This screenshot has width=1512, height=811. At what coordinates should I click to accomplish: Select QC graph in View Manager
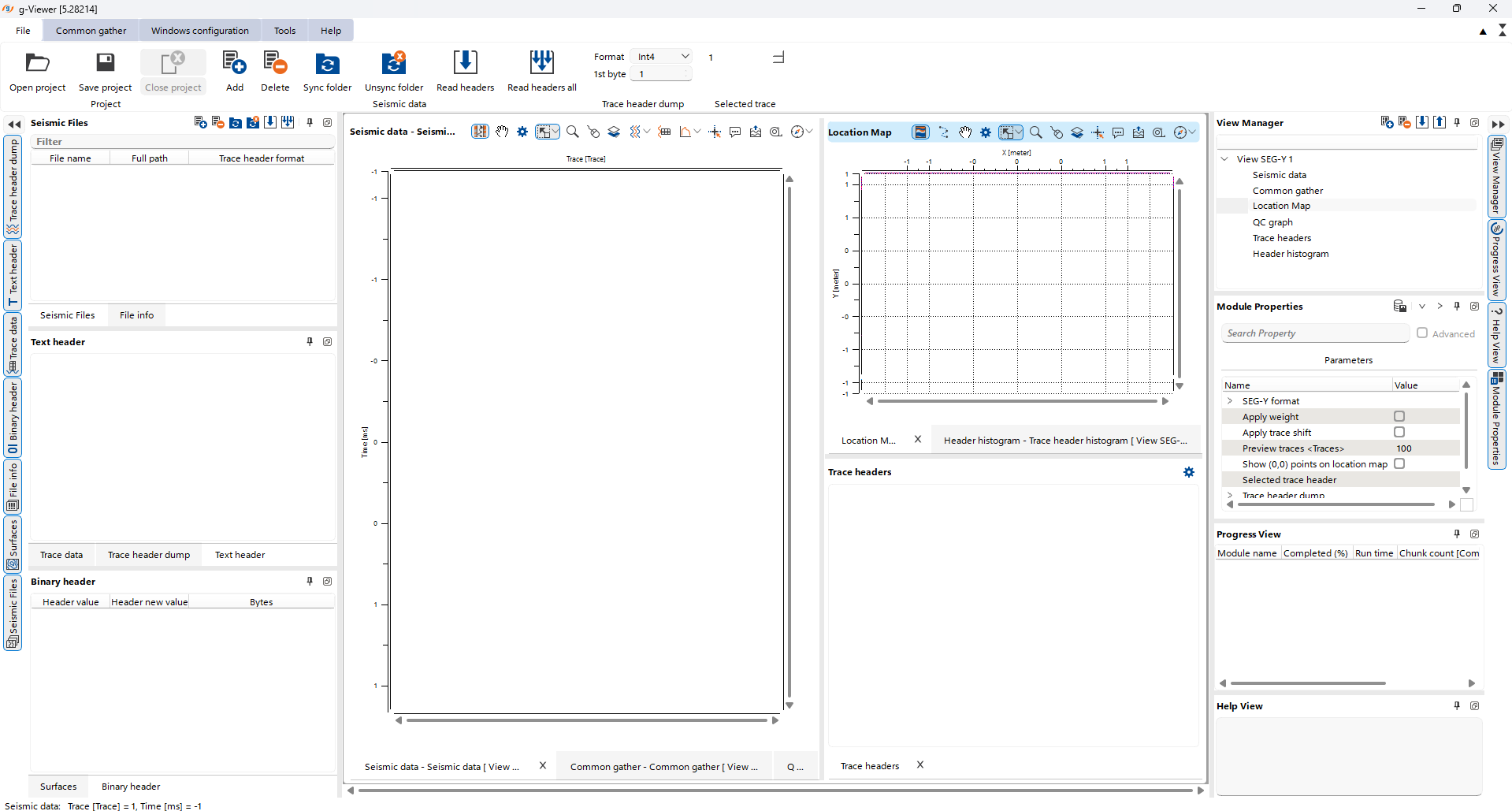[1272, 222]
